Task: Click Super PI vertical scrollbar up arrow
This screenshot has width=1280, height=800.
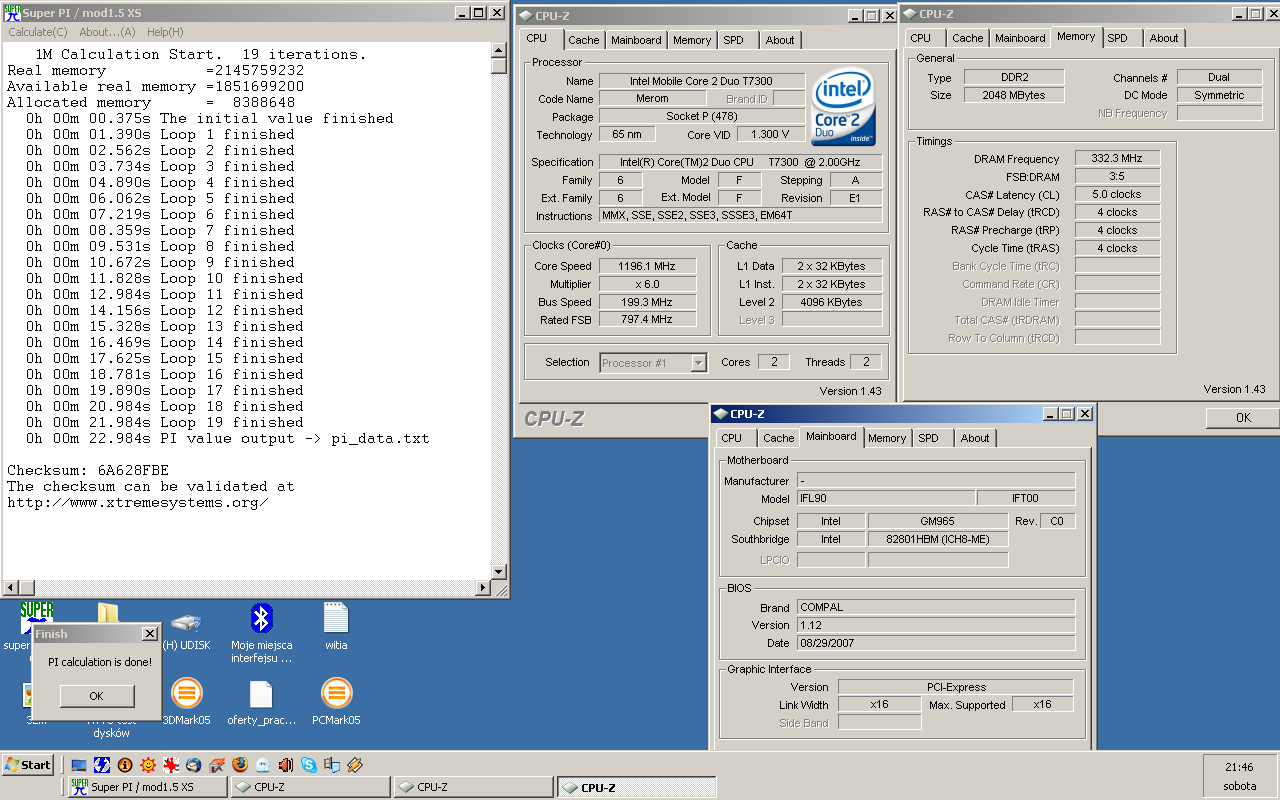Action: [499, 50]
